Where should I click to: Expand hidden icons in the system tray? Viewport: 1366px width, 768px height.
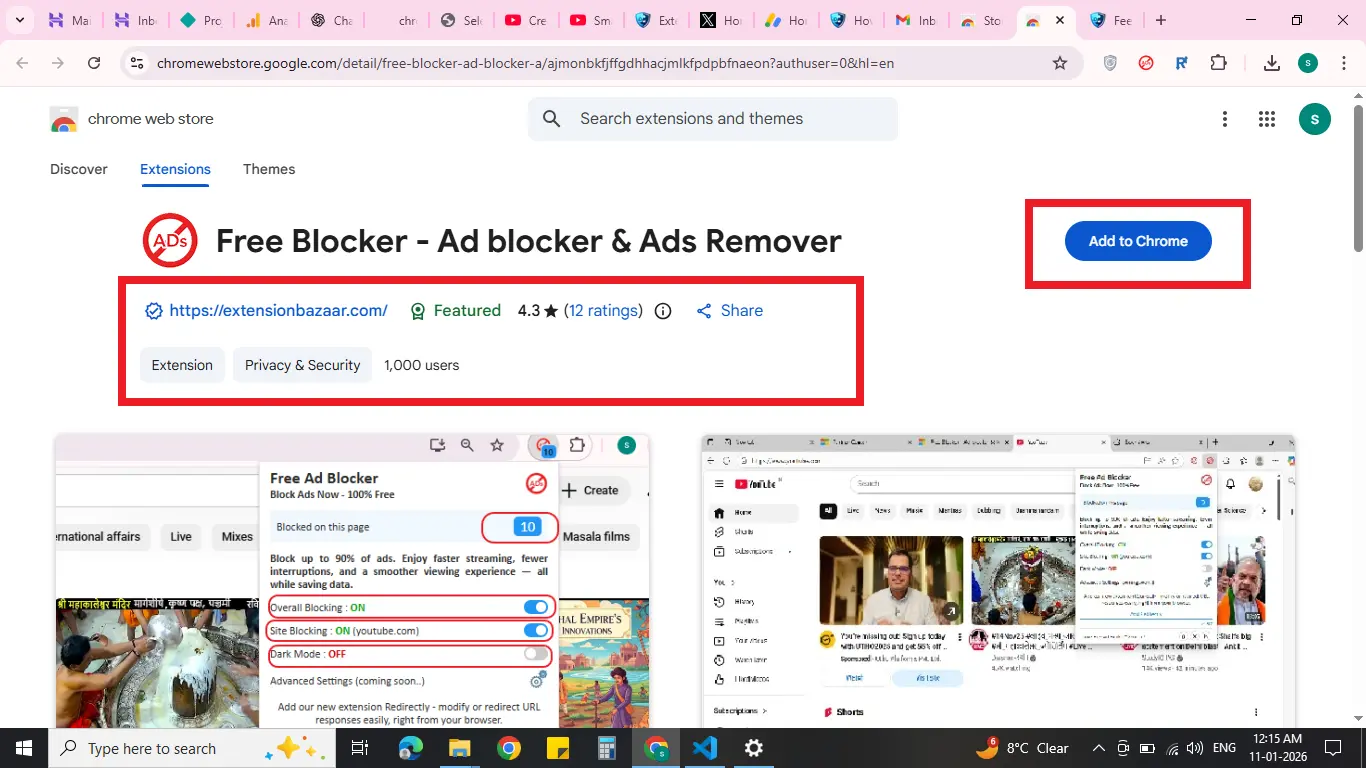point(1098,748)
